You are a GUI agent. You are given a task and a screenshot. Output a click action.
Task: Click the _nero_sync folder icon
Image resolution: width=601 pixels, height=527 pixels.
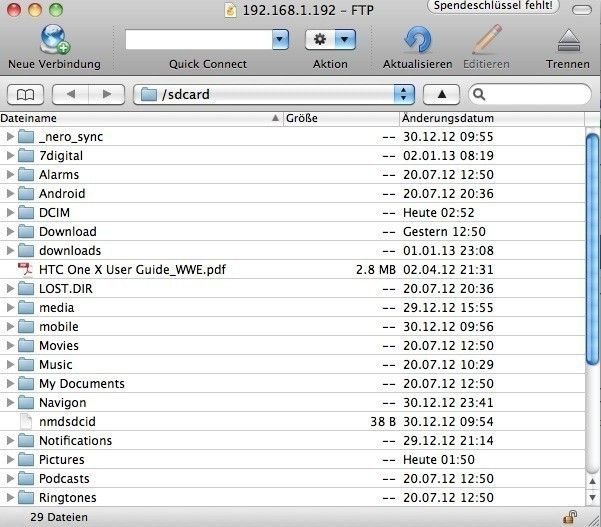click(26, 136)
